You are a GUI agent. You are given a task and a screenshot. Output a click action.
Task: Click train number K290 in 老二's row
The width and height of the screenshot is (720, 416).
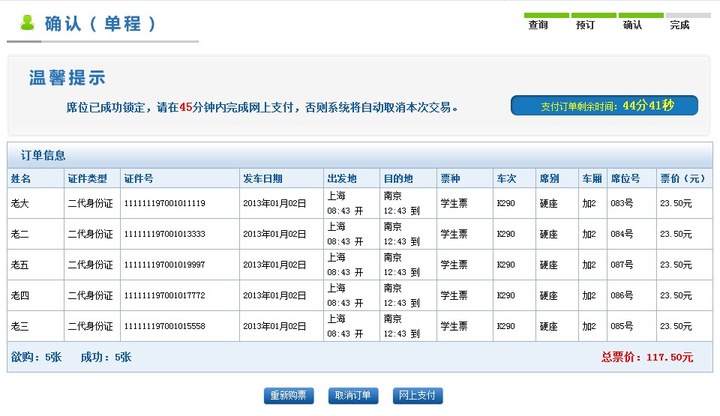coord(506,234)
